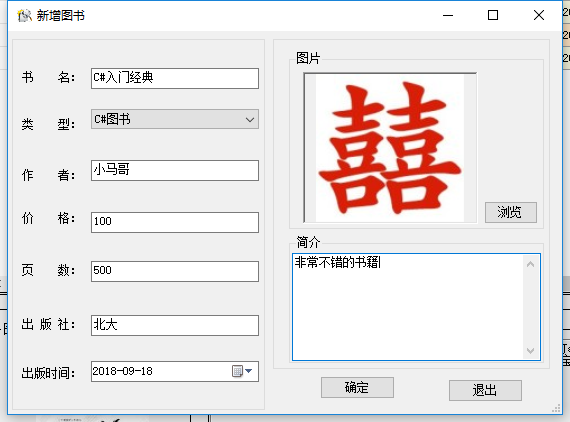Minimize the 新增图书 window
Image resolution: width=570 pixels, height=422 pixels.
coord(448,15)
